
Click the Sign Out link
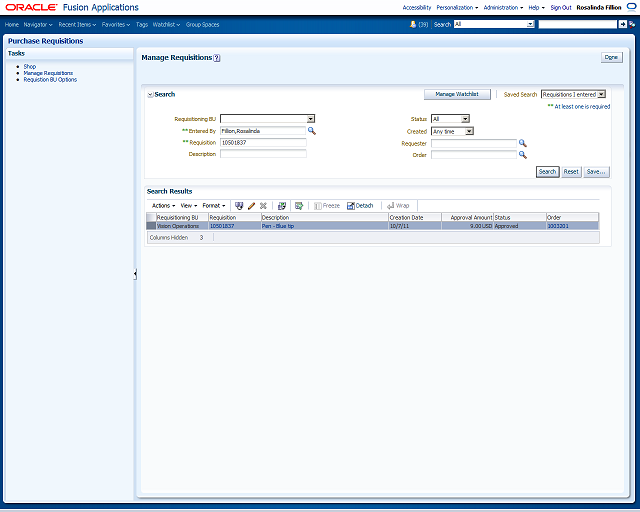coord(561,7)
